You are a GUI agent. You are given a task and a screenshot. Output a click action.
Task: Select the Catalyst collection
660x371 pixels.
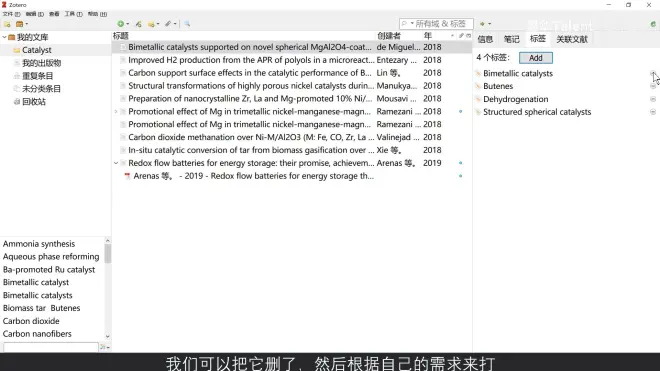coord(37,50)
